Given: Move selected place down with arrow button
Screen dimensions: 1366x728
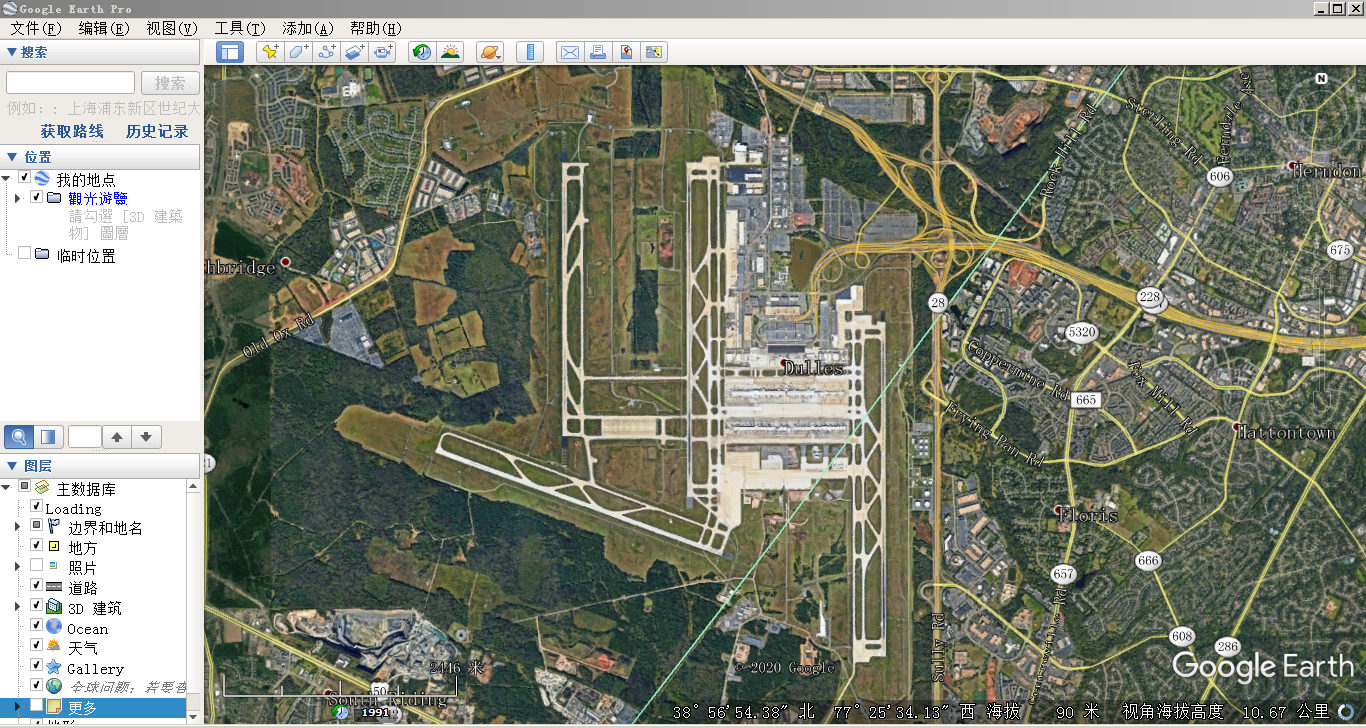Looking at the screenshot, I should tap(146, 437).
